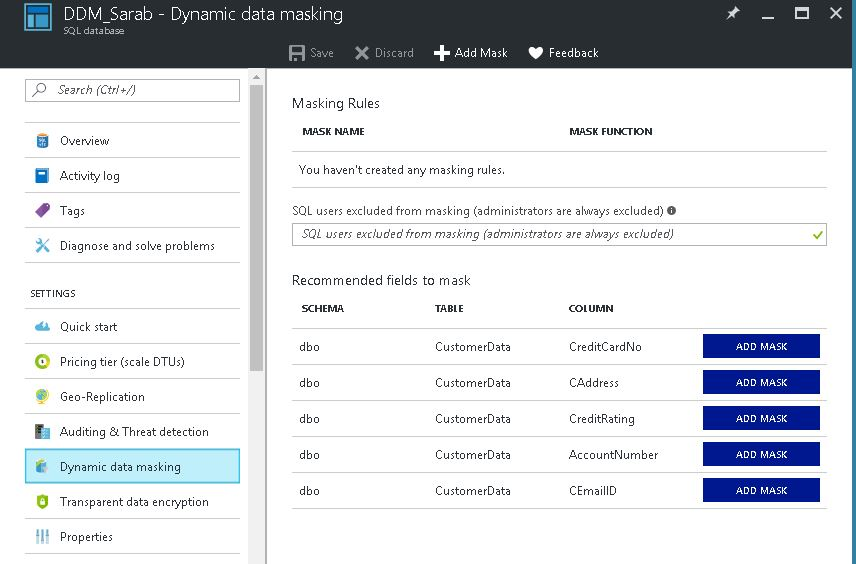
Task: Click the Discard X icon
Action: click(x=361, y=53)
